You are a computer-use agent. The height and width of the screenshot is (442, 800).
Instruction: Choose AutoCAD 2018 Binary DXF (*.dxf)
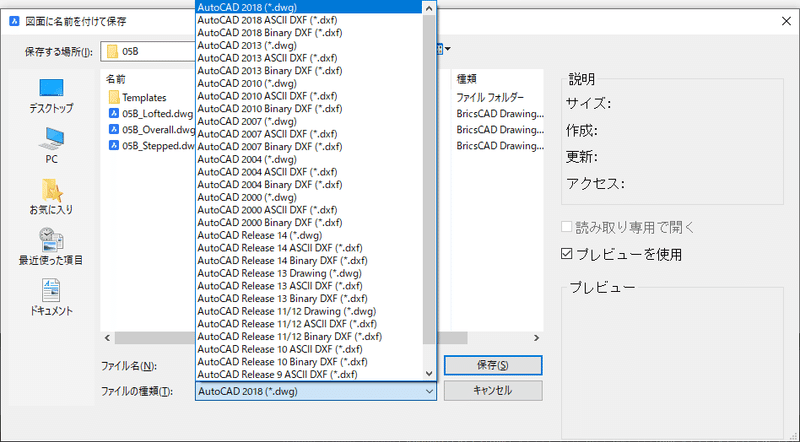(309, 33)
